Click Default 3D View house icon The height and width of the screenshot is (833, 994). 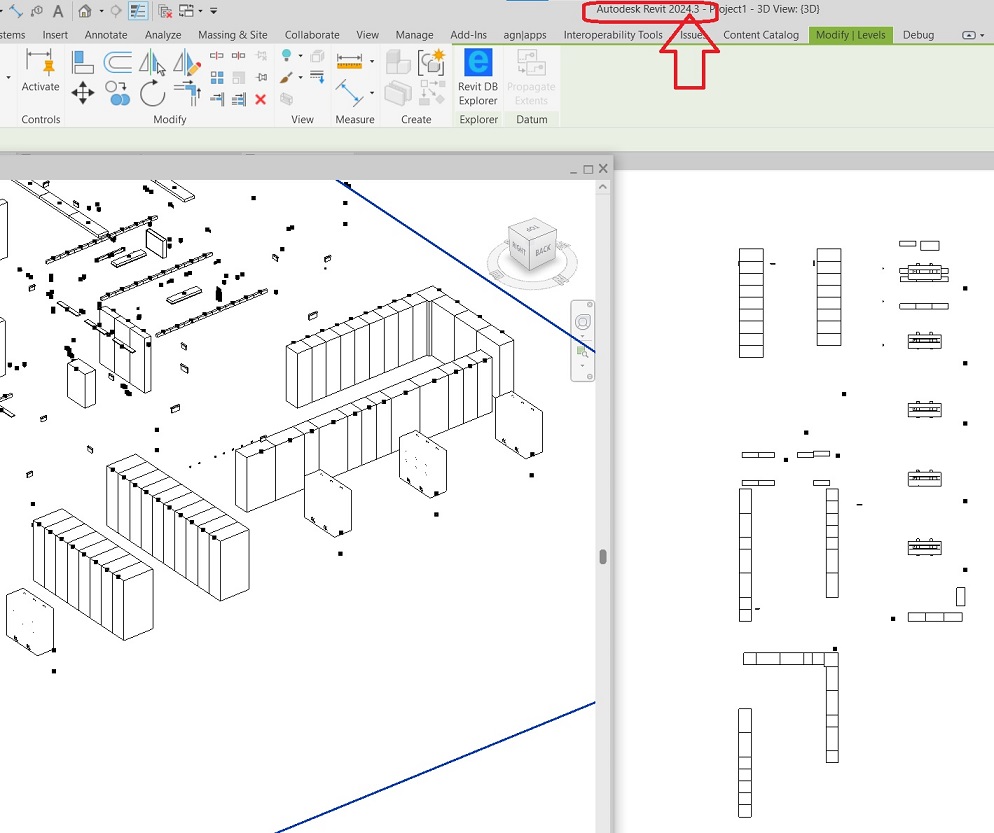pos(85,11)
